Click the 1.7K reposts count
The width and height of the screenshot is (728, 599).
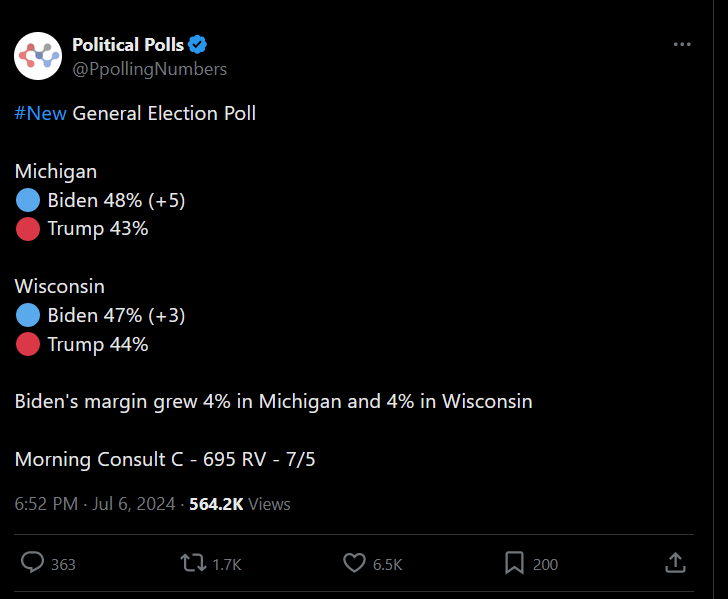click(x=227, y=564)
